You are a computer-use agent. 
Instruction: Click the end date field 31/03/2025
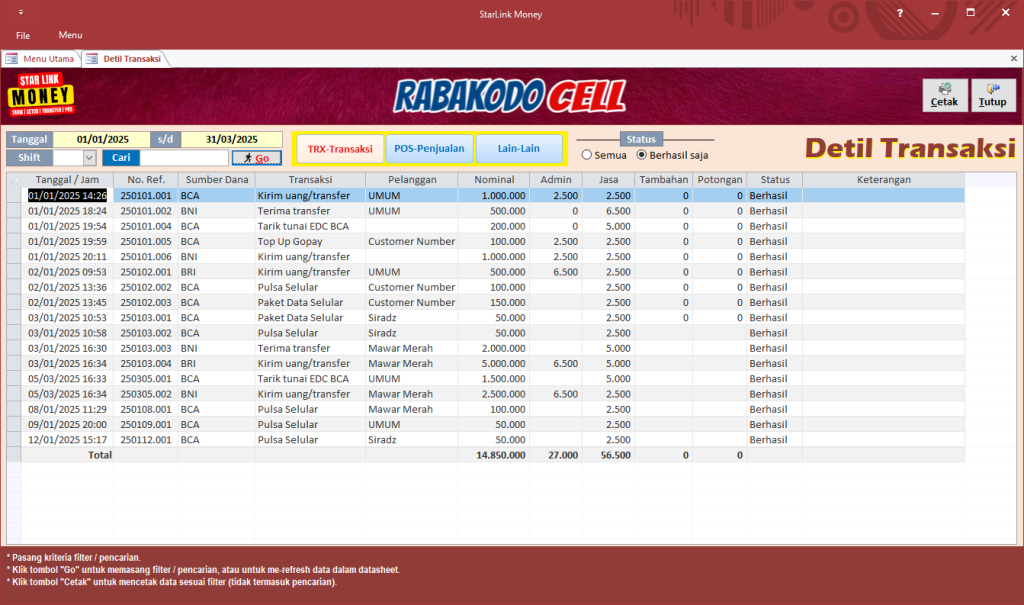pos(232,139)
